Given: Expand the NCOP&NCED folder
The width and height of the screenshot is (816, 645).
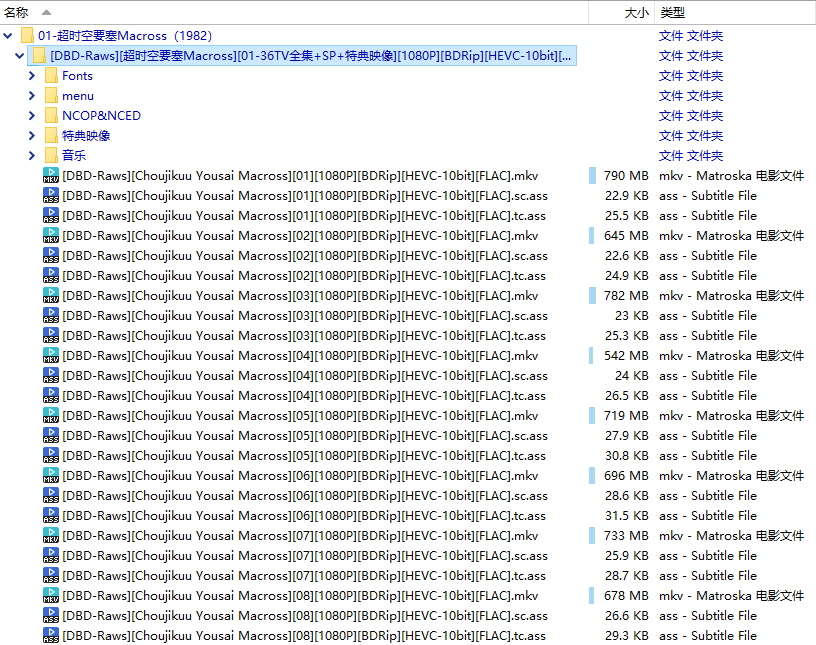Looking at the screenshot, I should [32, 116].
